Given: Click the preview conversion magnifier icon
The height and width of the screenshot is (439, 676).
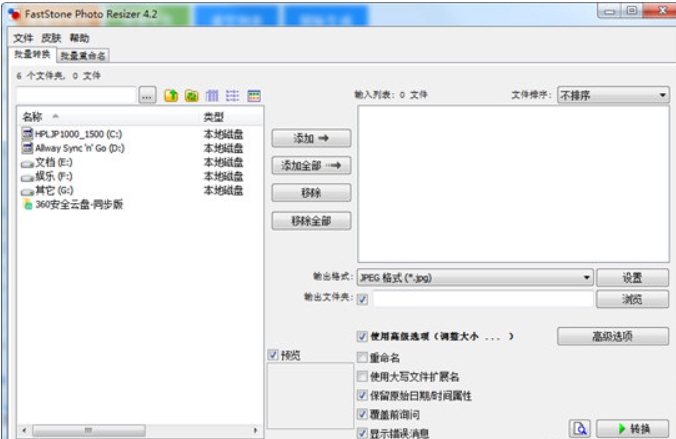Looking at the screenshot, I should [579, 428].
